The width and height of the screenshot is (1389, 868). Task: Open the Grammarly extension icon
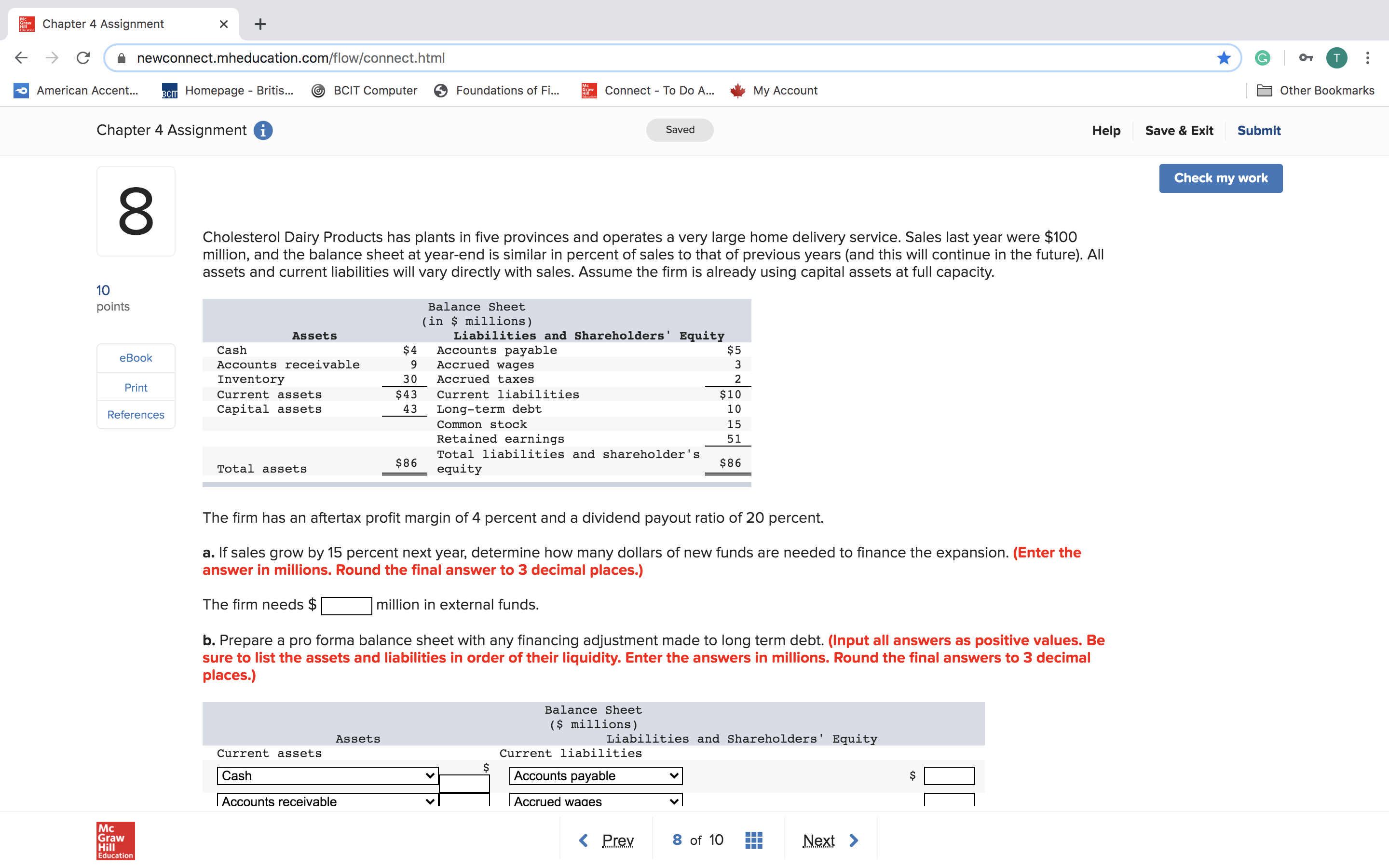1262,58
